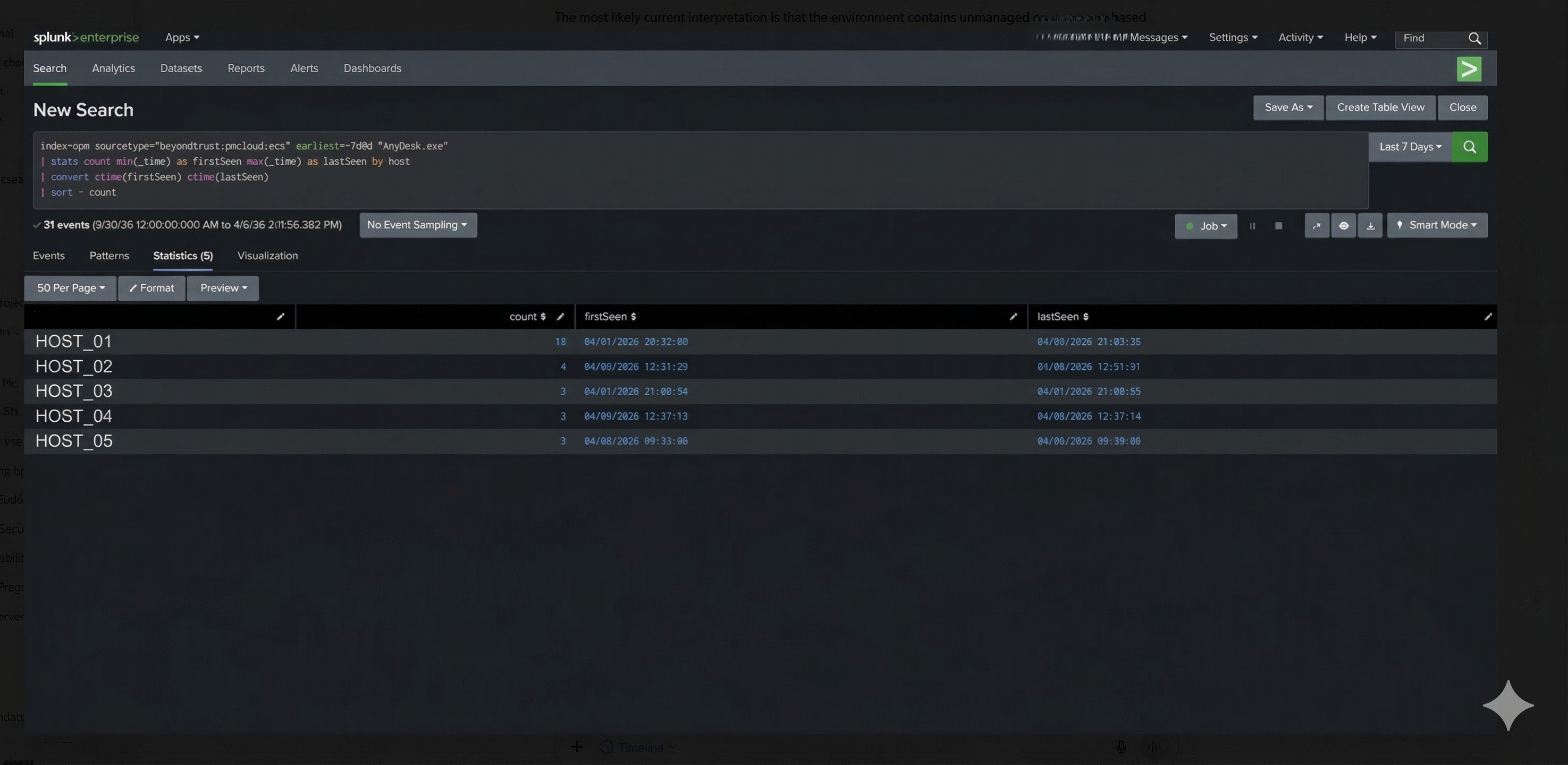
Task: Click the Format button
Action: point(151,288)
